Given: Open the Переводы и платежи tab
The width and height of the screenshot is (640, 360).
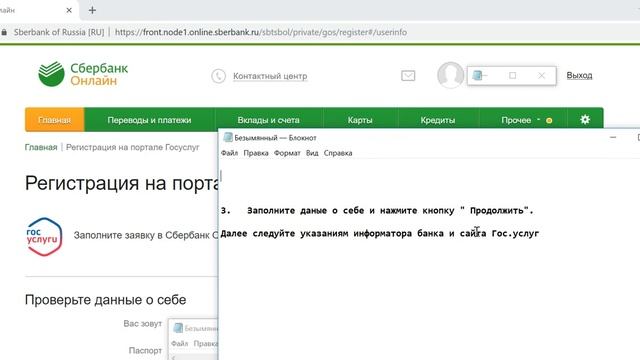Looking at the screenshot, I should click(149, 120).
